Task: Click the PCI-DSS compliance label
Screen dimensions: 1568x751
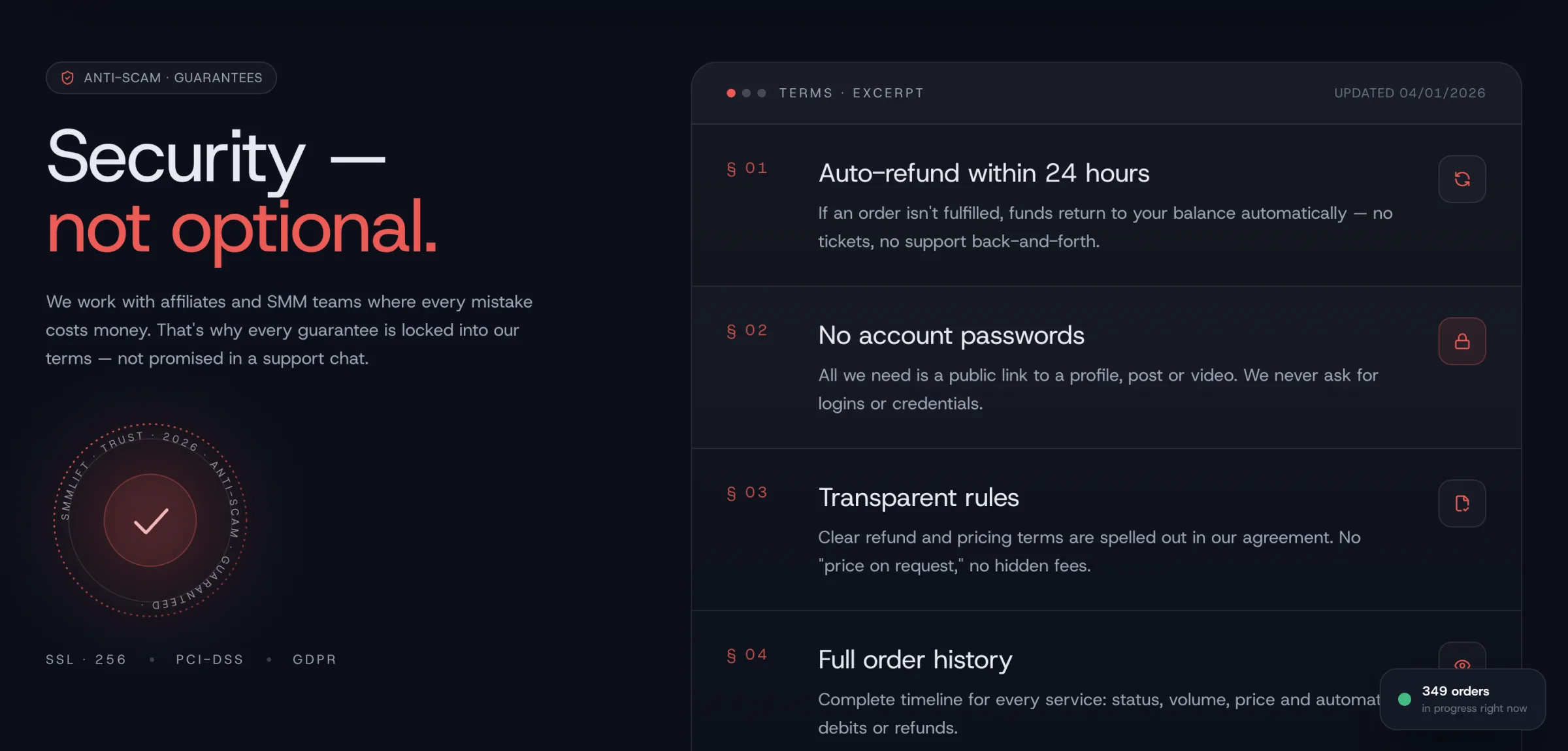Action: [x=209, y=660]
